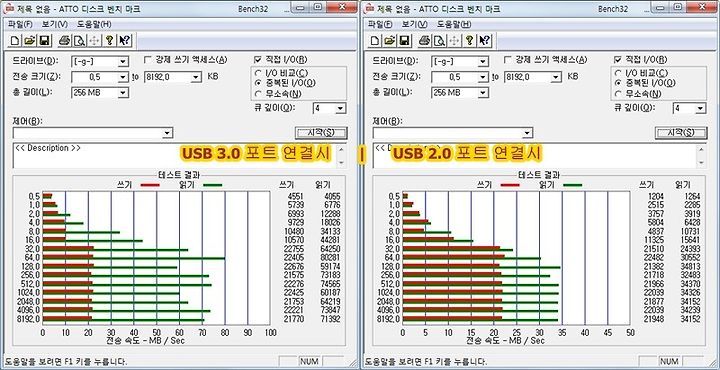Click 시작(S) start button in right window
720x370 pixels.
[x=681, y=133]
